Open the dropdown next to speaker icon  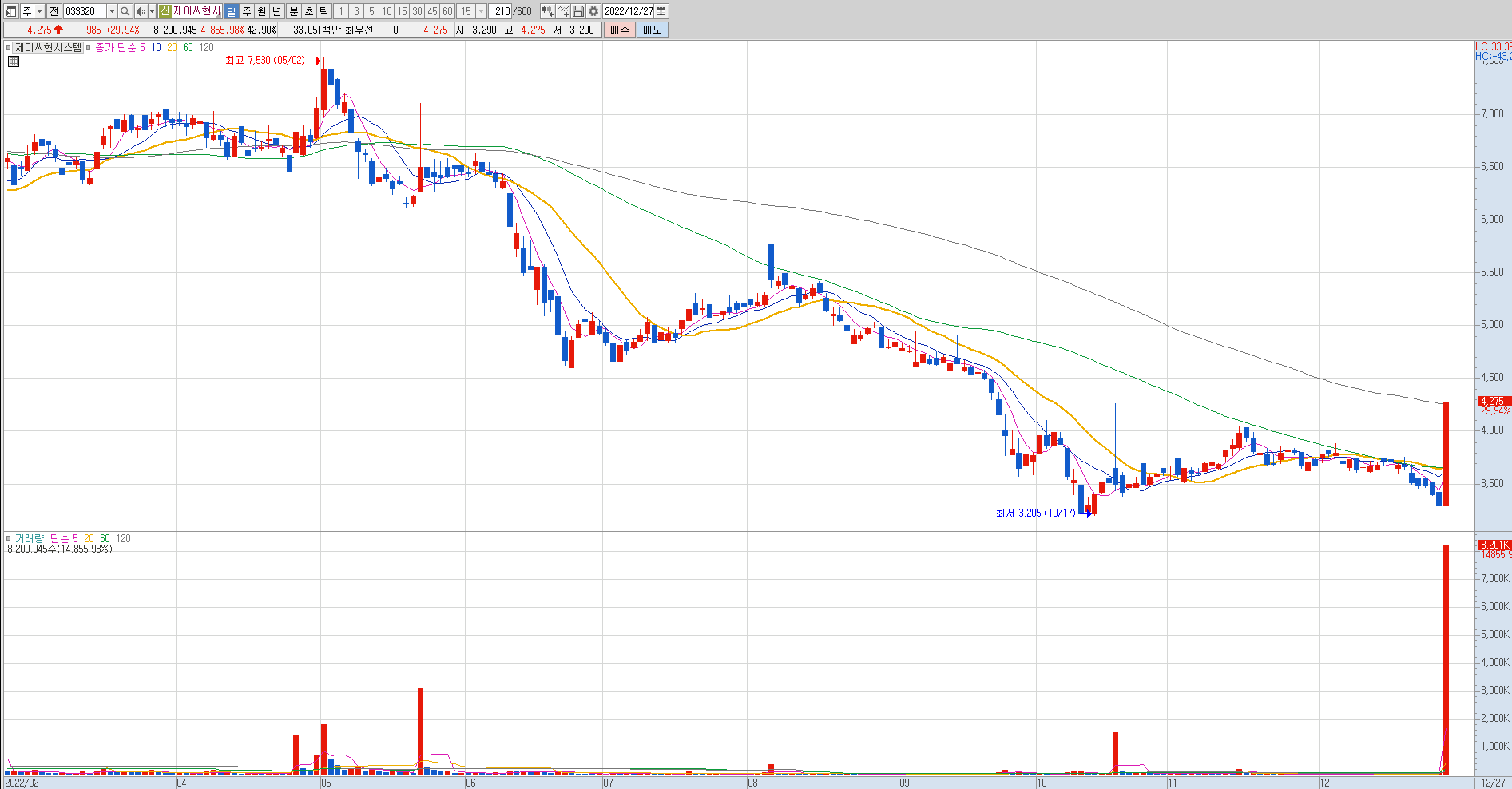152,11
